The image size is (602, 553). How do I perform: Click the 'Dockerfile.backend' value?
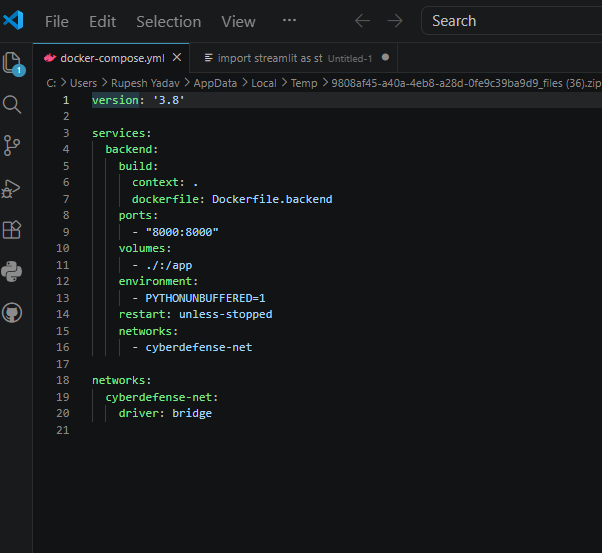point(272,199)
